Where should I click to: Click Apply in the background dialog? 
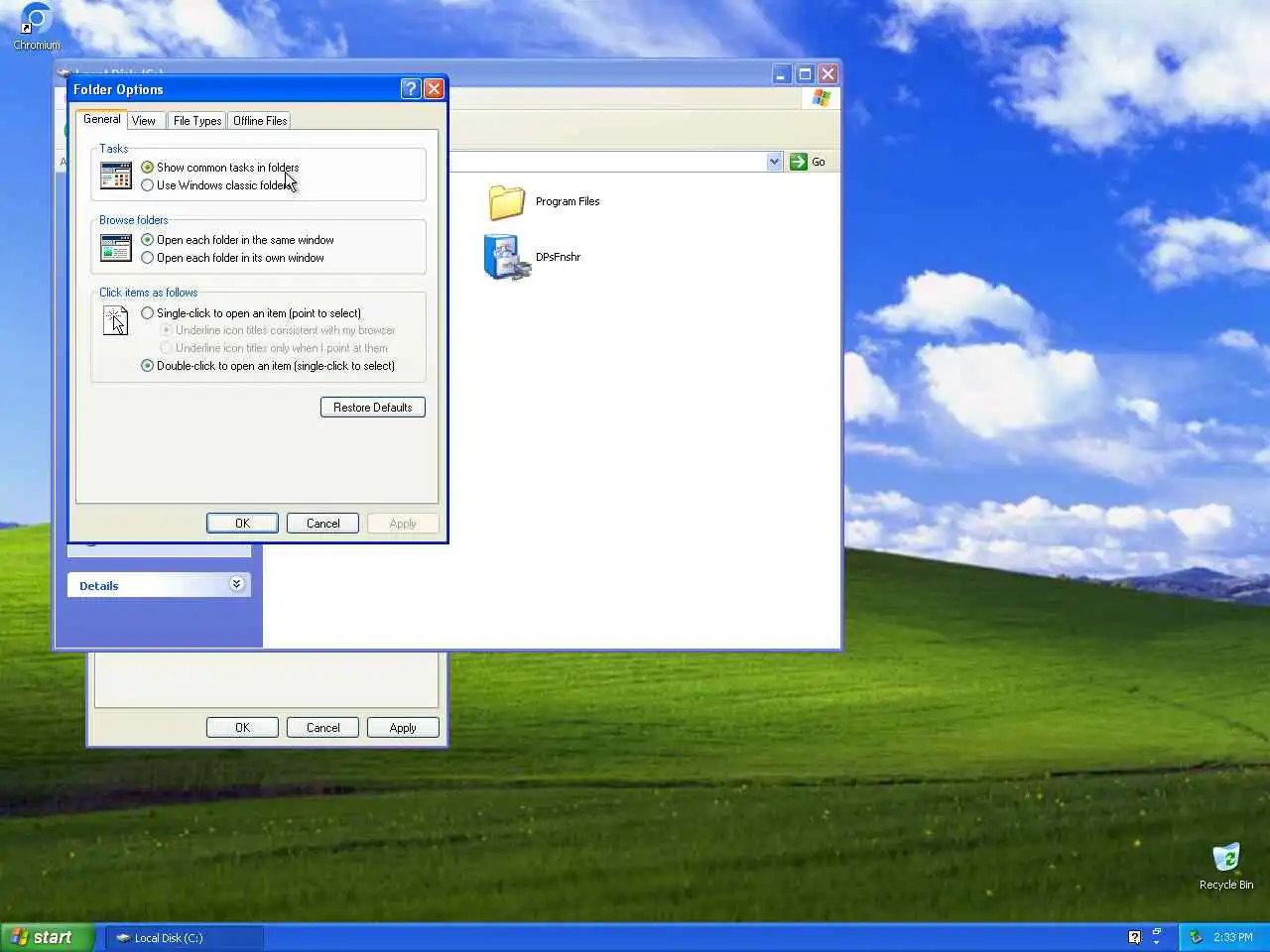pyautogui.click(x=403, y=728)
